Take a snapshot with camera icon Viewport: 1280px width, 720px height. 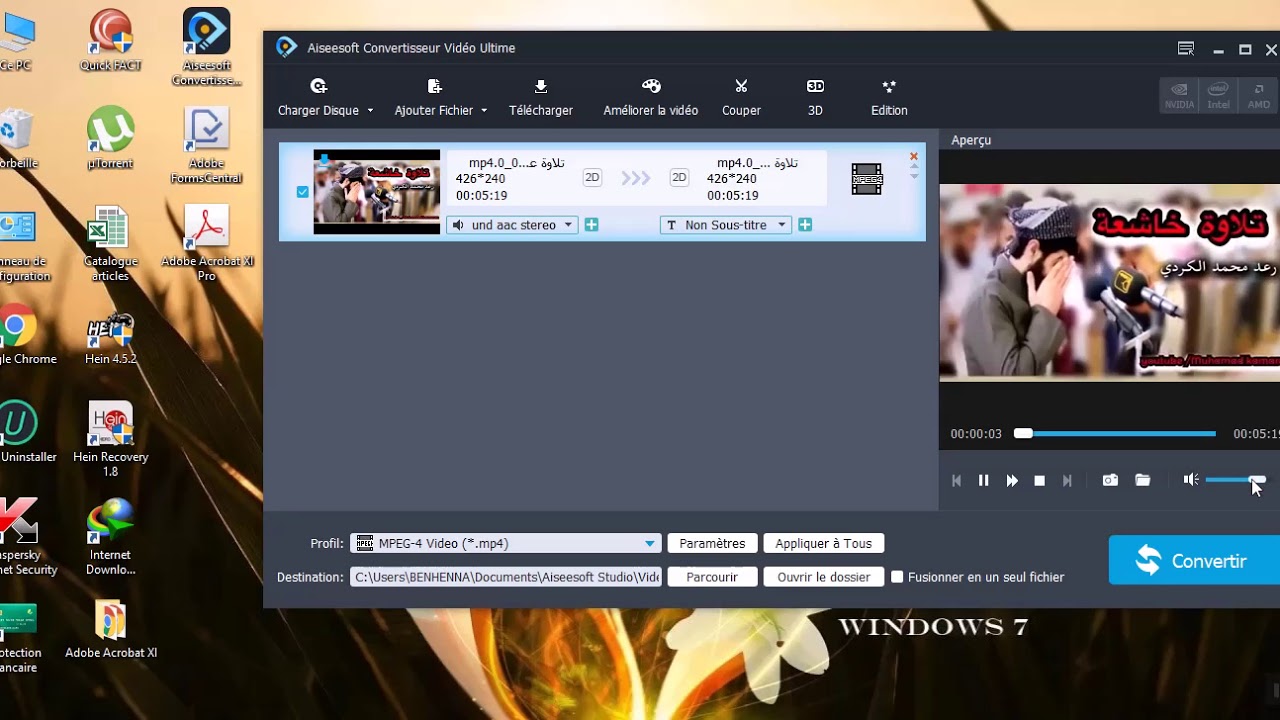tap(1110, 481)
